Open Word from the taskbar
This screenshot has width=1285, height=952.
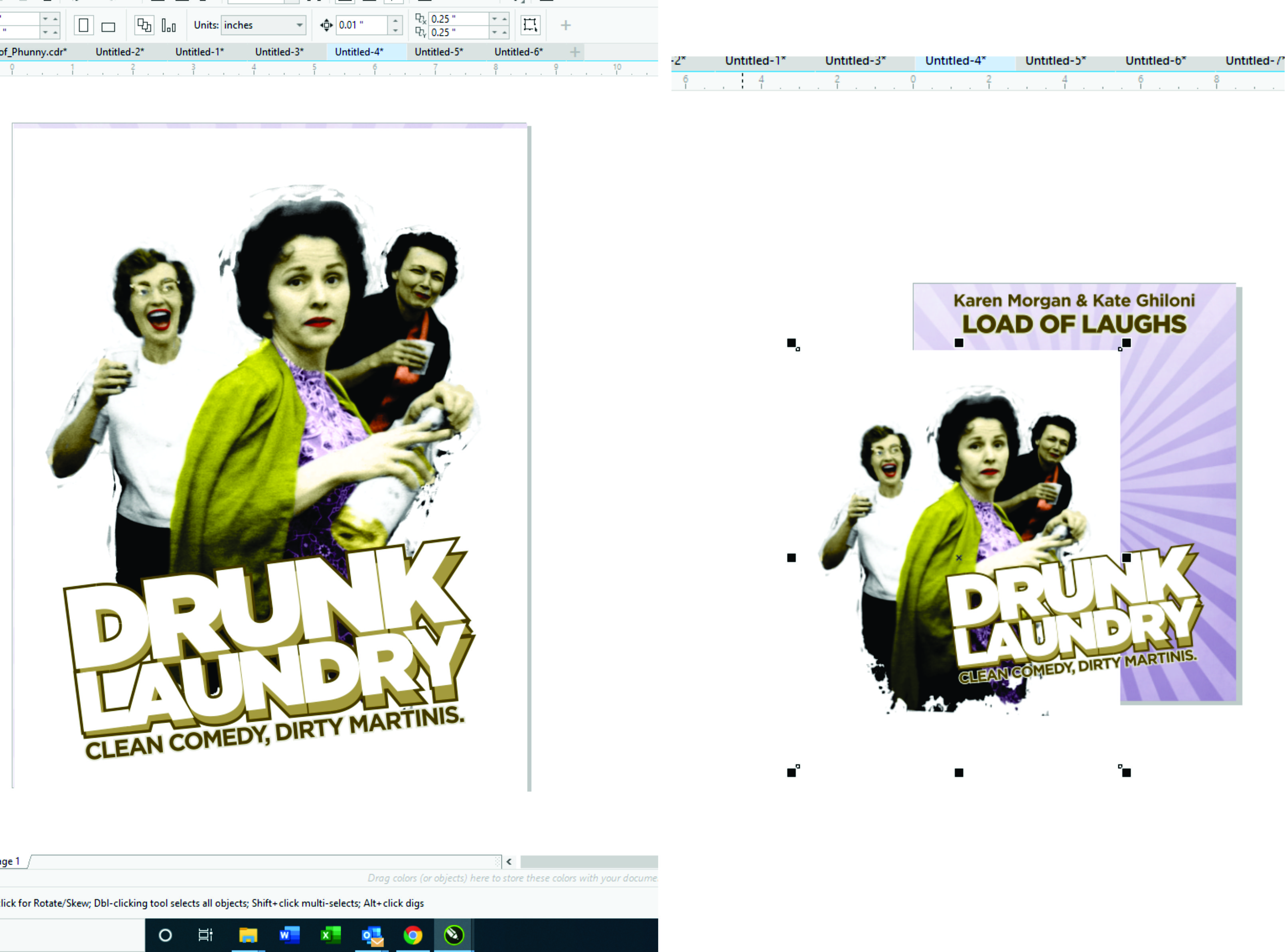(x=289, y=935)
